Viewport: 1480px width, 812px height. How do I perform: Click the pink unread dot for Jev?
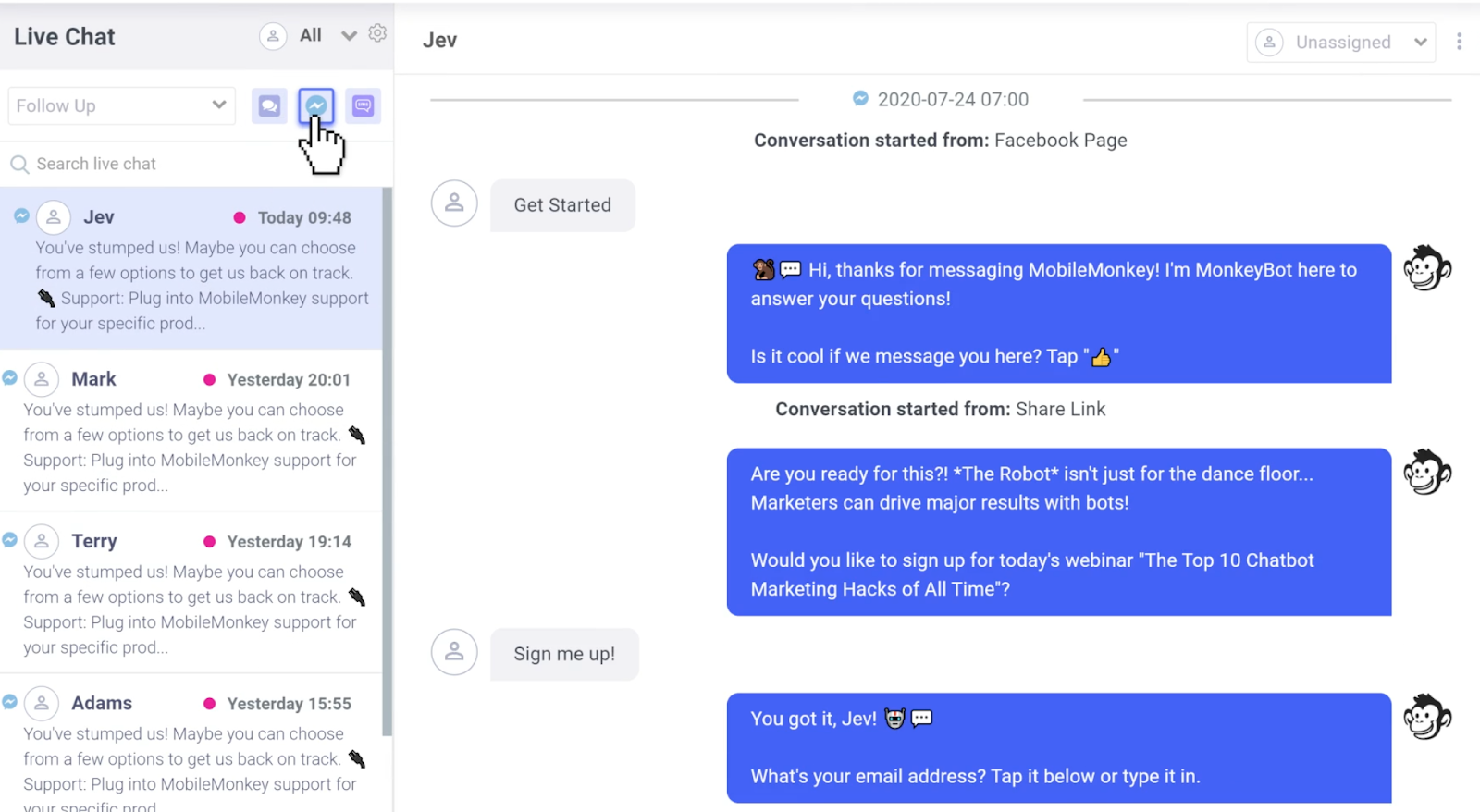coord(240,217)
